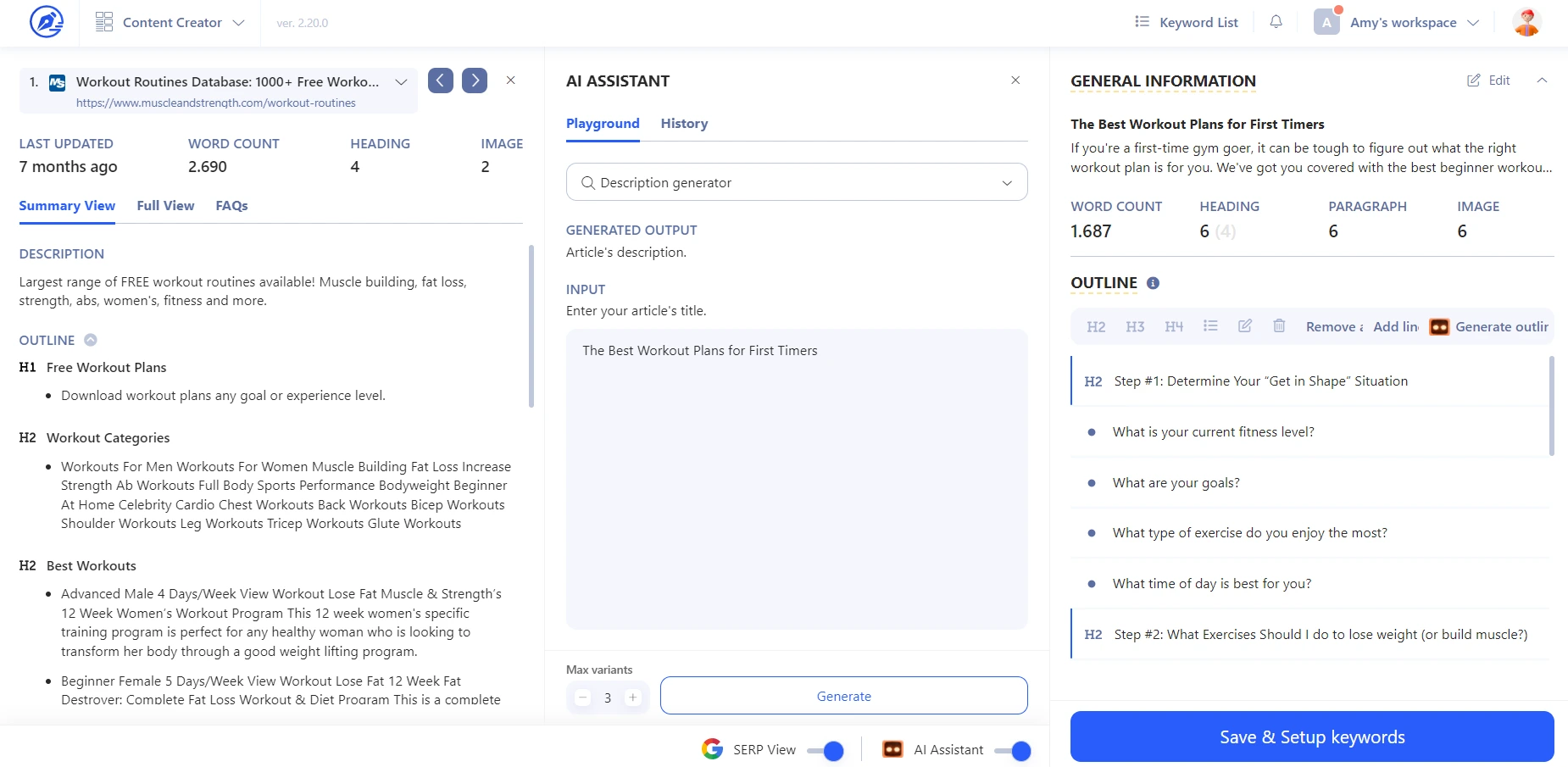Image resolution: width=1568 pixels, height=767 pixels.
Task: Click the AI robot icon next to Generate outline
Action: coord(1438,327)
